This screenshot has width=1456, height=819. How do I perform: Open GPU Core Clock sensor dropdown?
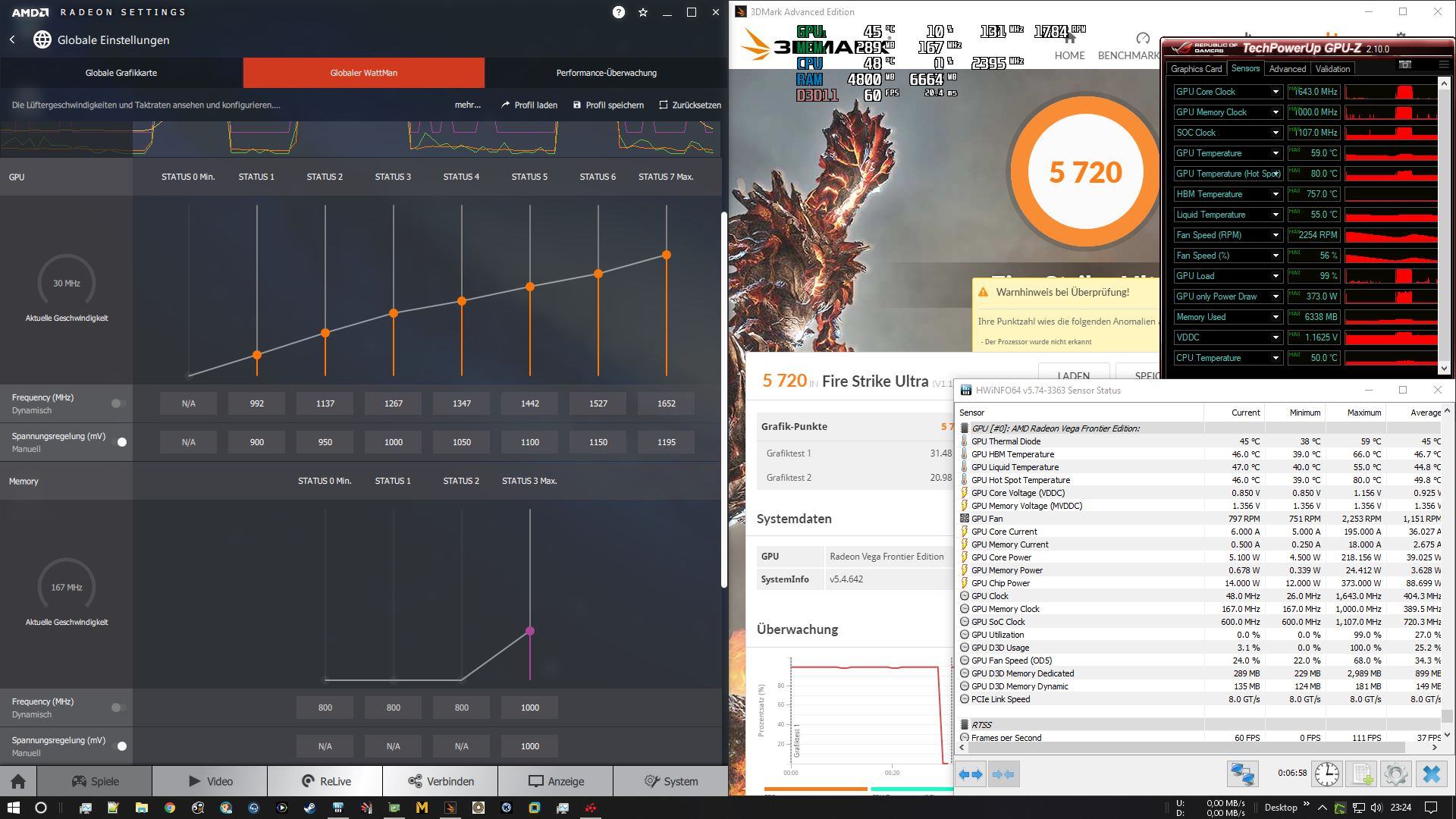1276,92
